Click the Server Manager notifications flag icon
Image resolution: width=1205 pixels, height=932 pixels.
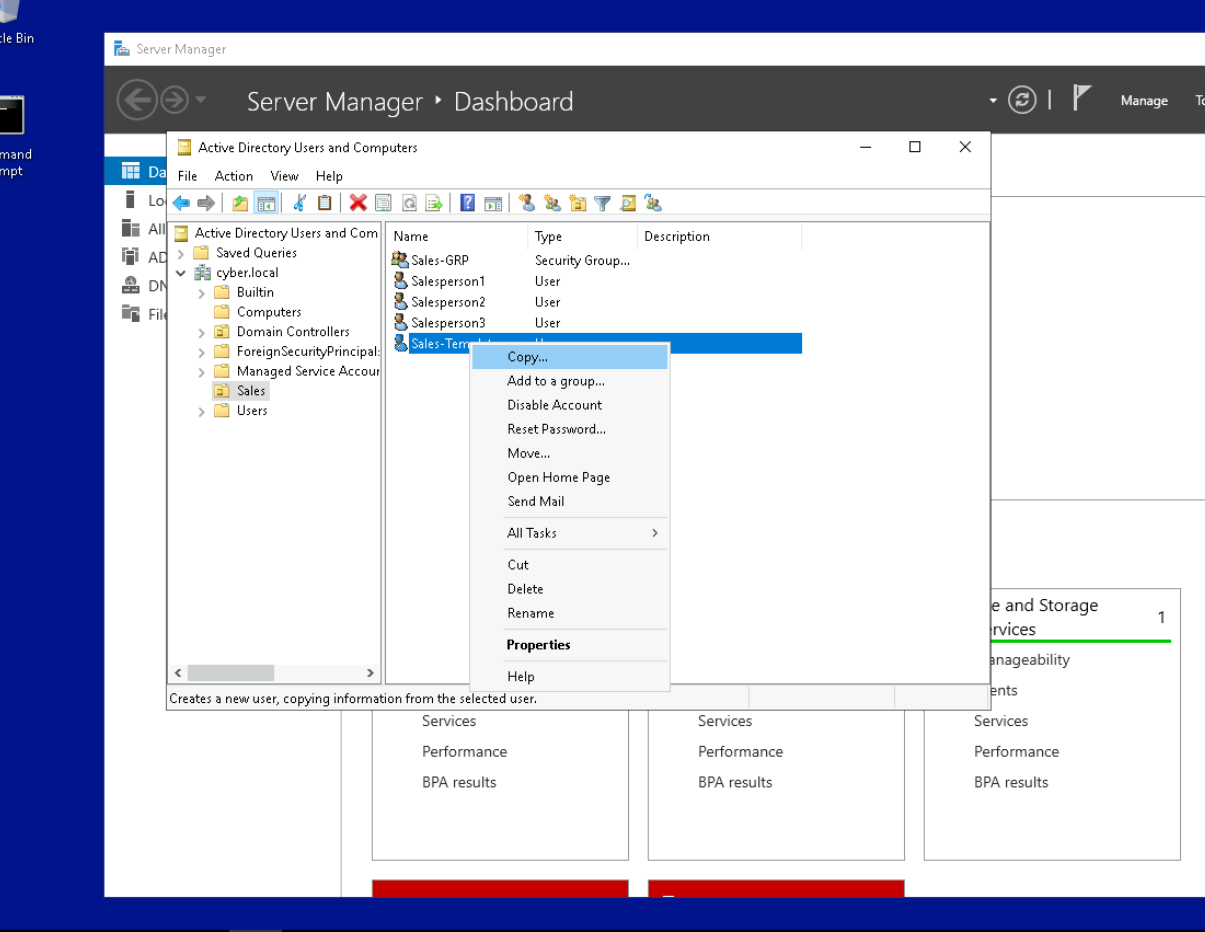[x=1081, y=97]
